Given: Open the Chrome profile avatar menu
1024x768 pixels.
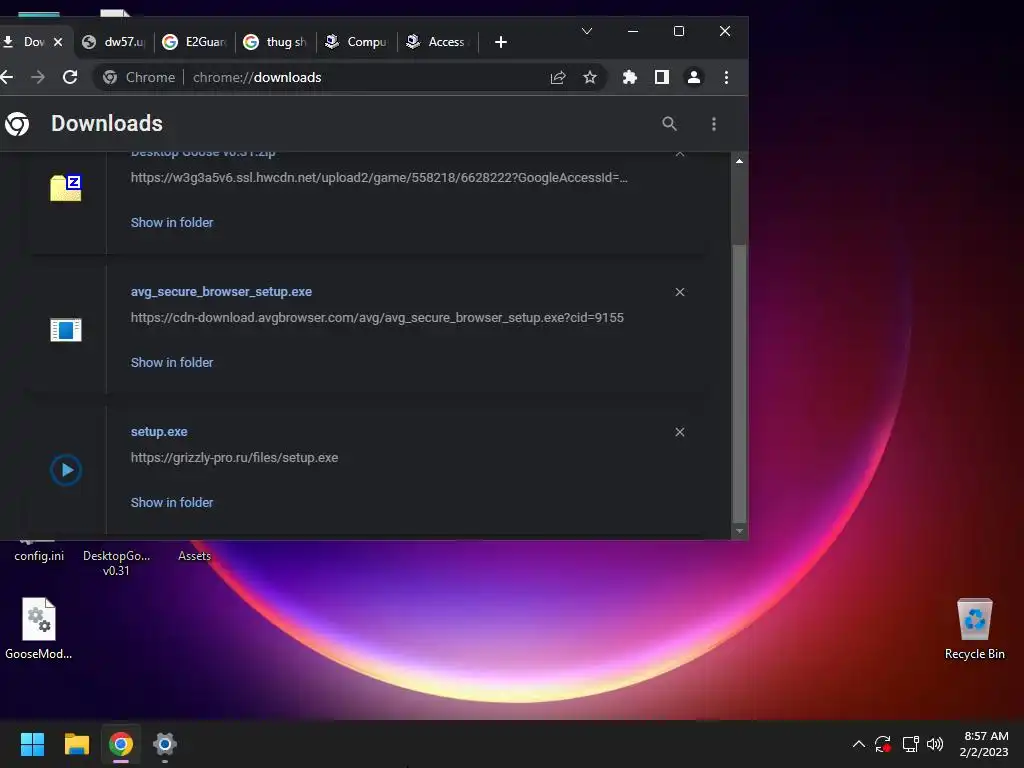Looking at the screenshot, I should coord(694,78).
